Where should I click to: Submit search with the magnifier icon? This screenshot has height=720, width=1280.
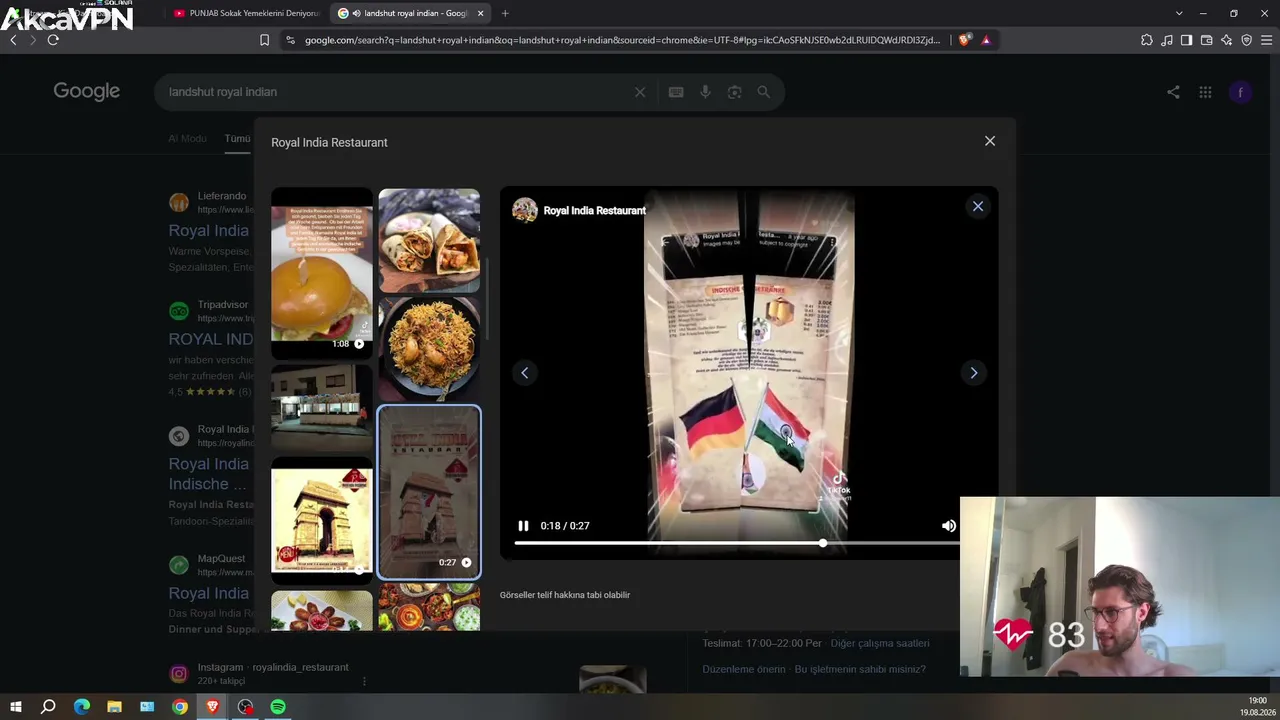764,92
